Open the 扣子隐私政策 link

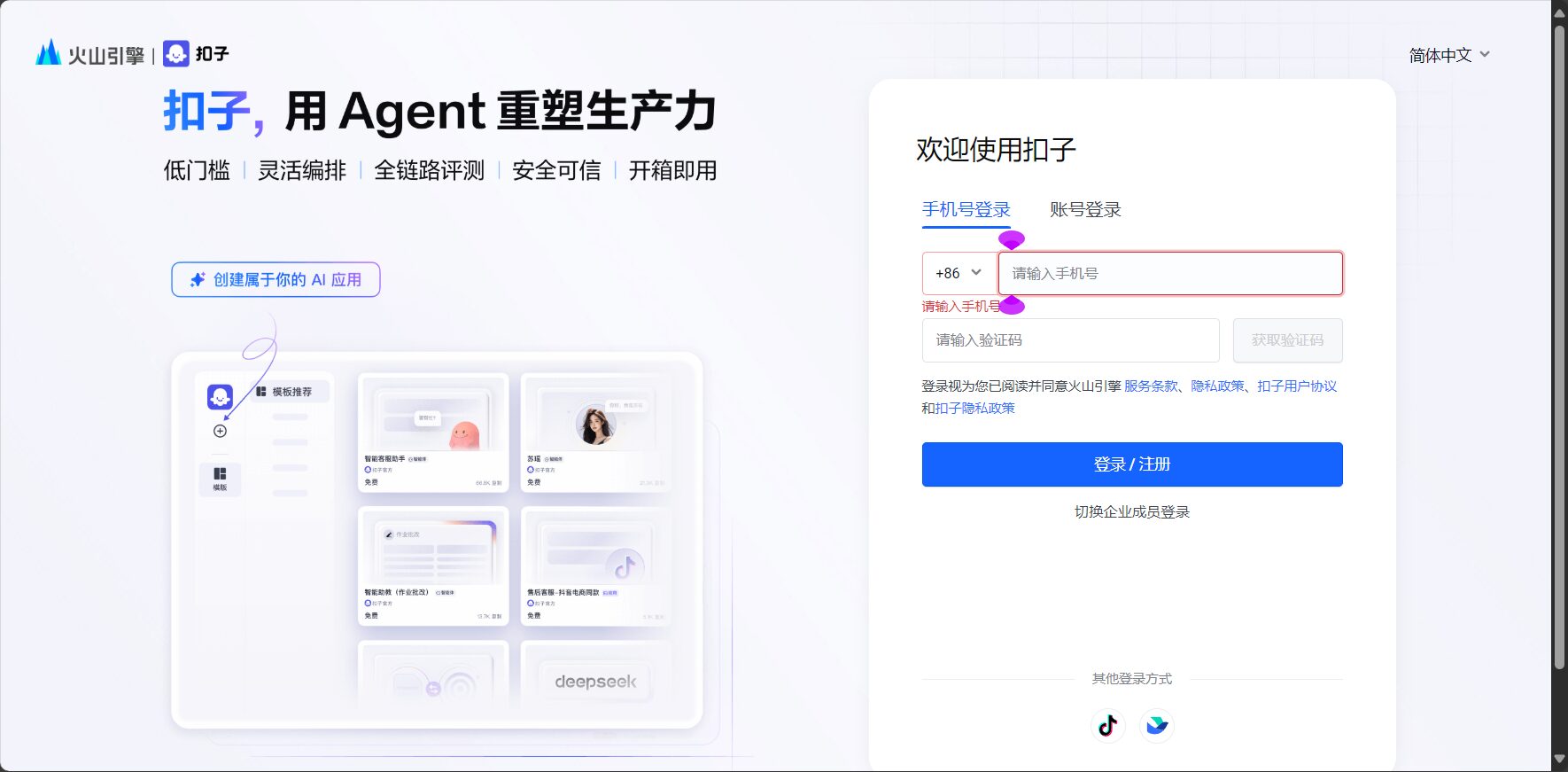point(975,409)
